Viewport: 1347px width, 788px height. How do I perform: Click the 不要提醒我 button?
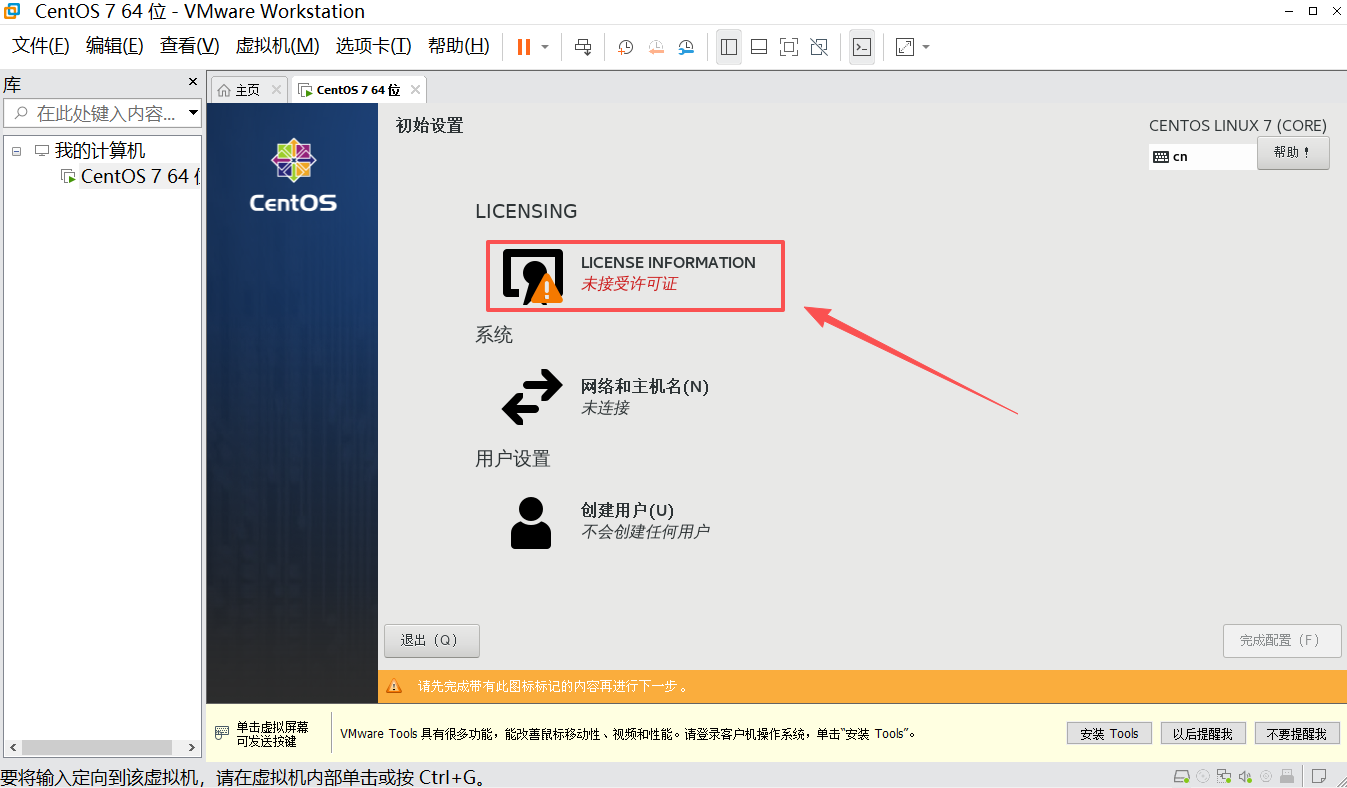point(1297,733)
